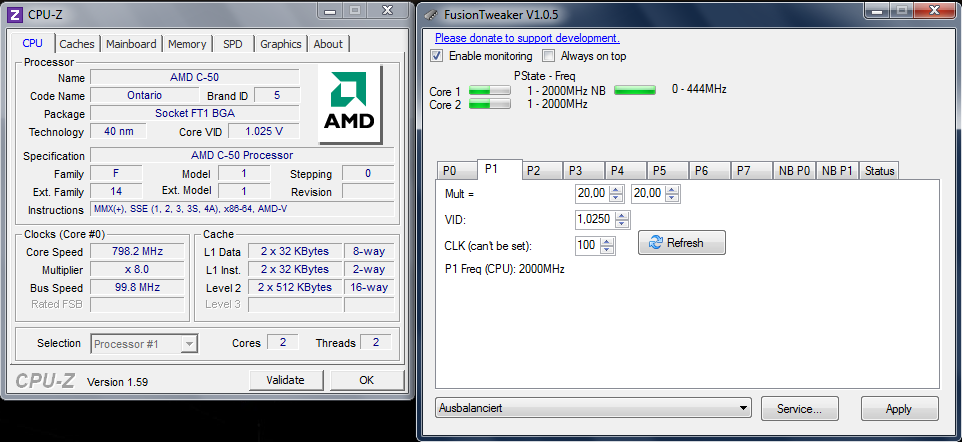Decrease the CLK value with down arrow

coord(607,250)
